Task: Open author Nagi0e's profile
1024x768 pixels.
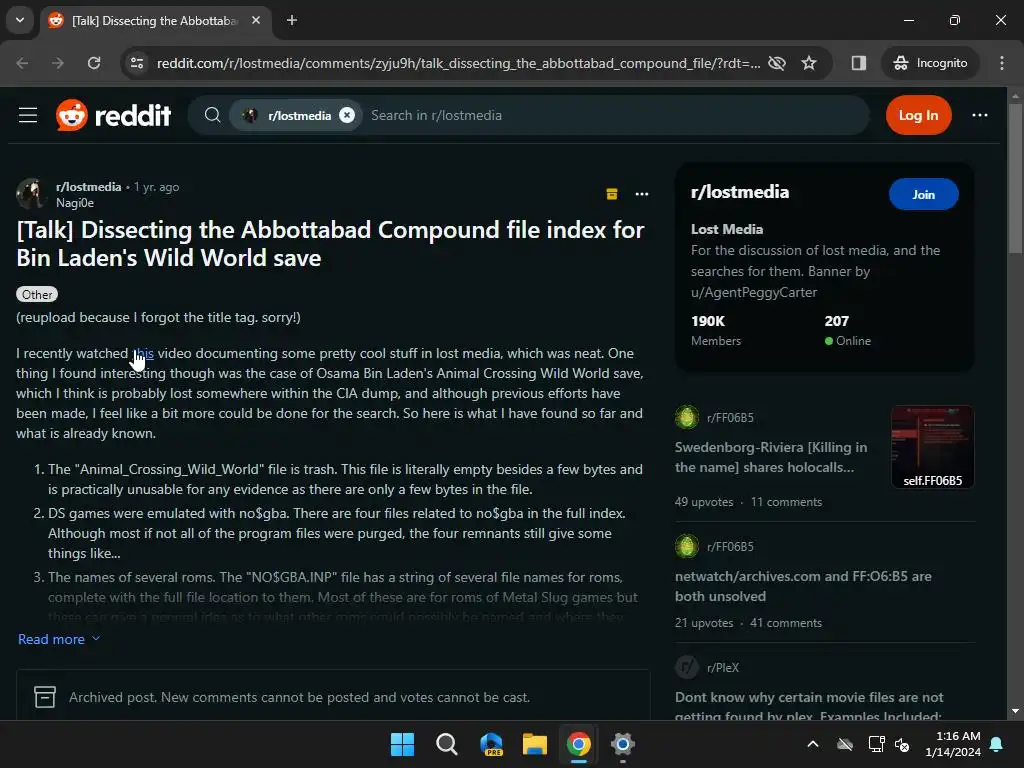Action: pos(75,203)
